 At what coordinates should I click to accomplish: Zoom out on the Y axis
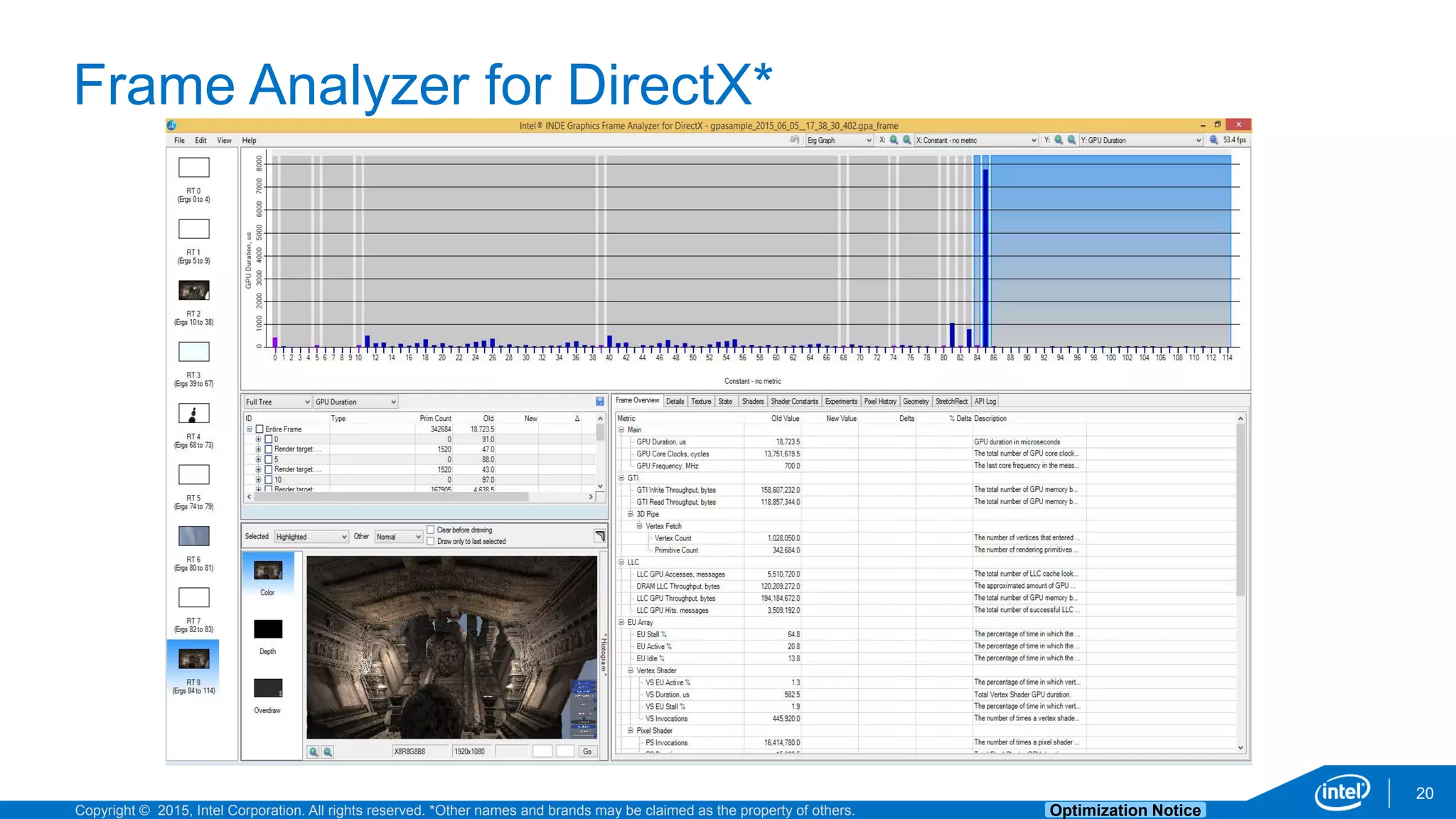pyautogui.click(x=1071, y=140)
